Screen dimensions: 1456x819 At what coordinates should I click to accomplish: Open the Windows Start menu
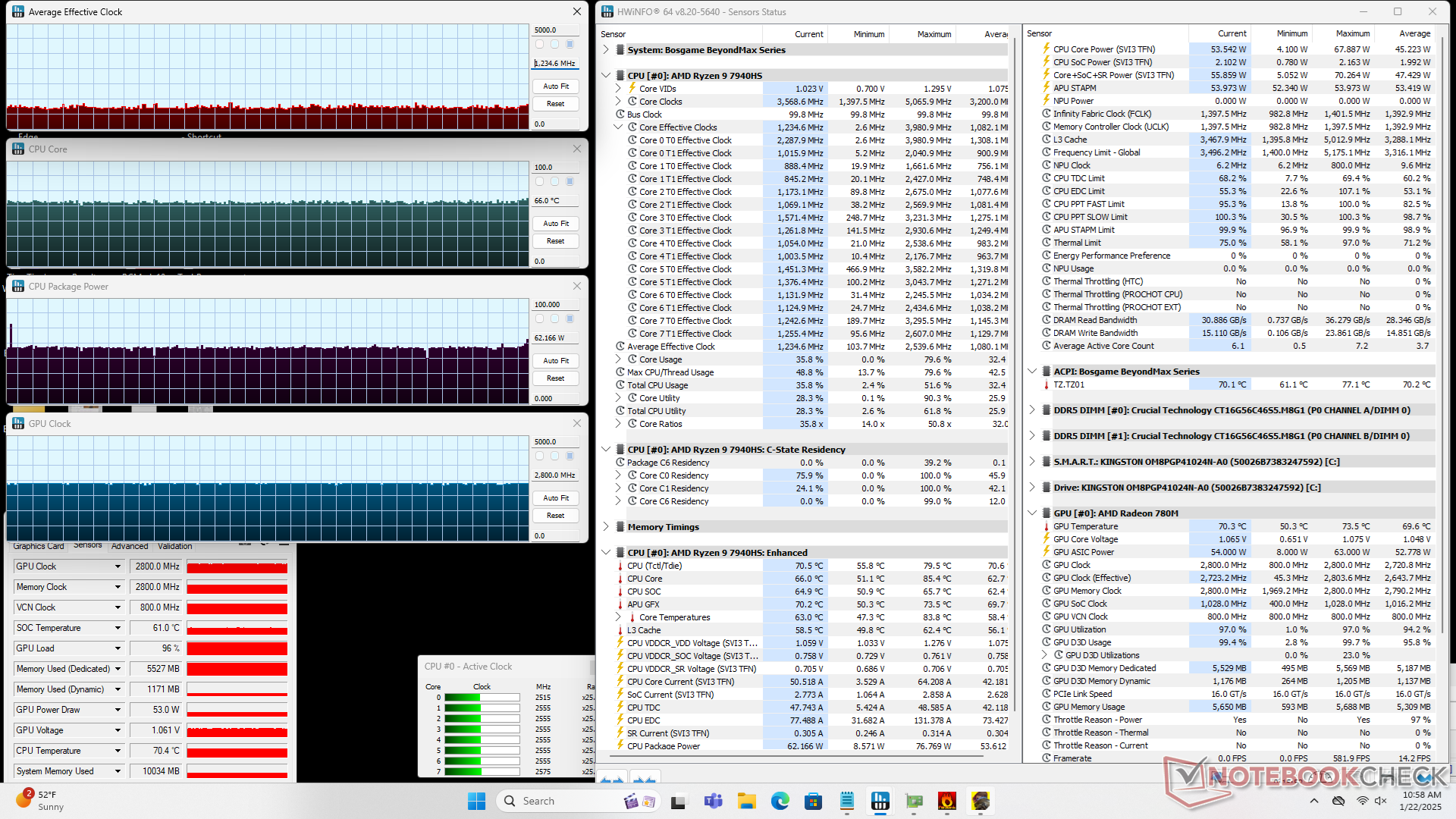click(x=476, y=801)
